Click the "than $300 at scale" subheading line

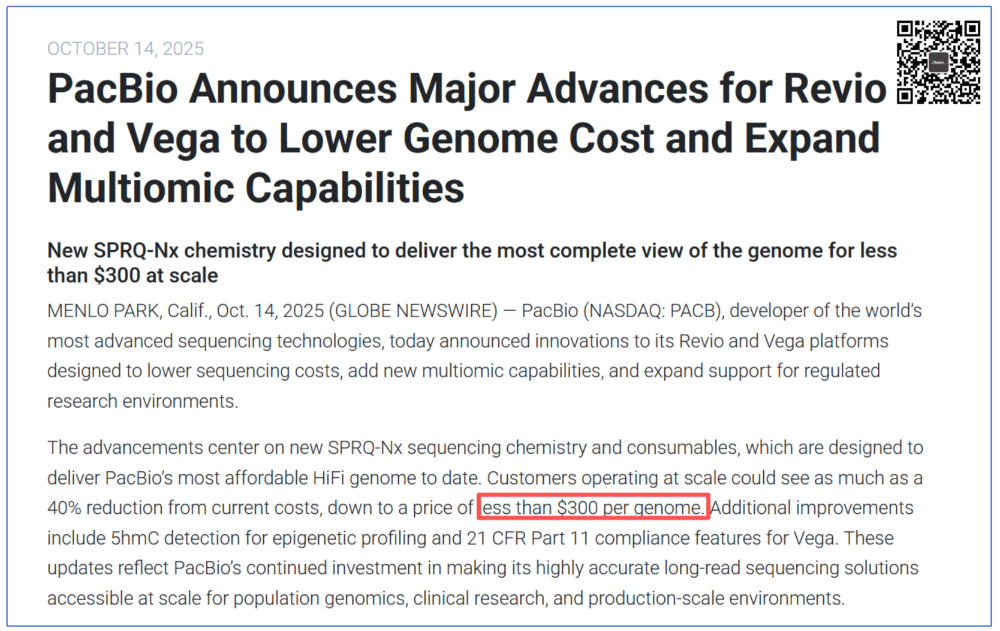[x=133, y=275]
